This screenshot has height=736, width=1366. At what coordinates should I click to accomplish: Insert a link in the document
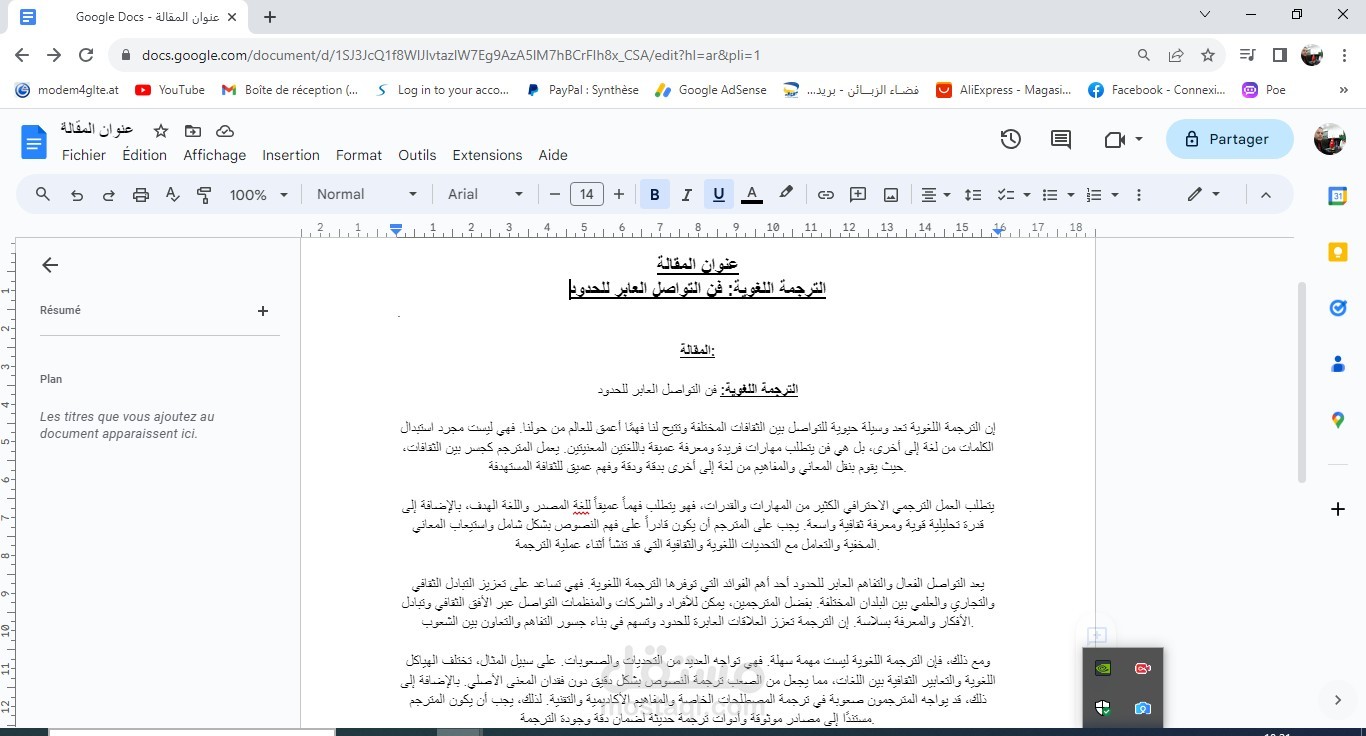tap(825, 195)
